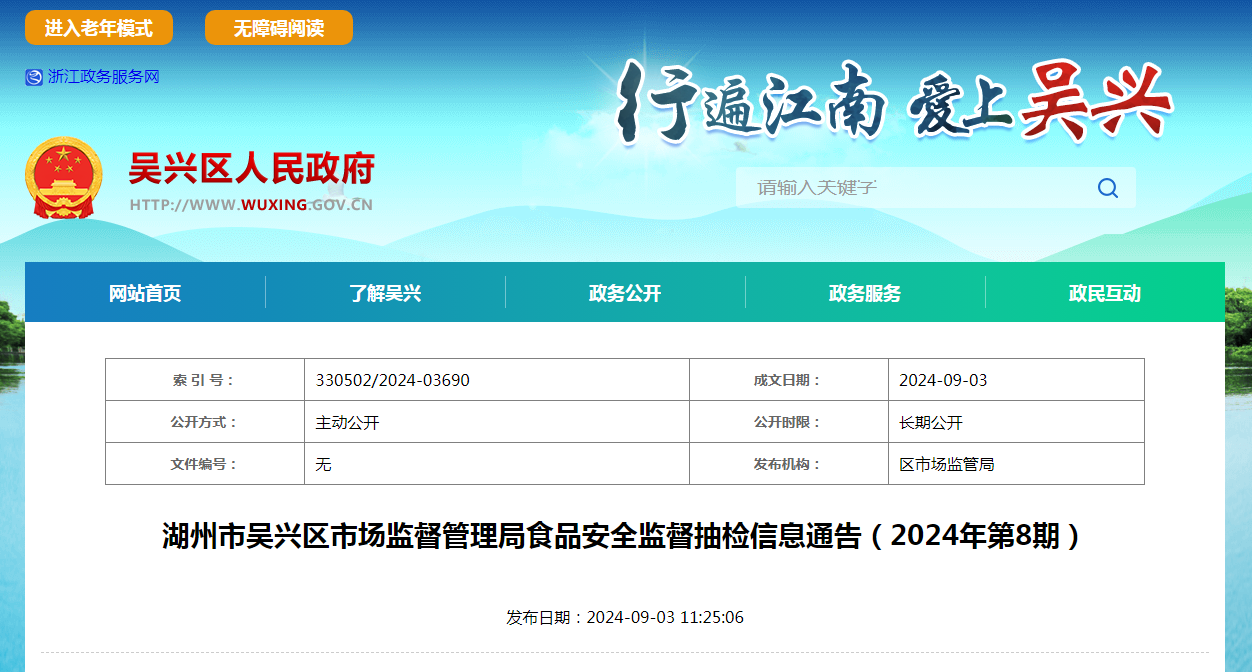Click the magnifier search icon
This screenshot has height=672, width=1252.
click(x=1107, y=188)
